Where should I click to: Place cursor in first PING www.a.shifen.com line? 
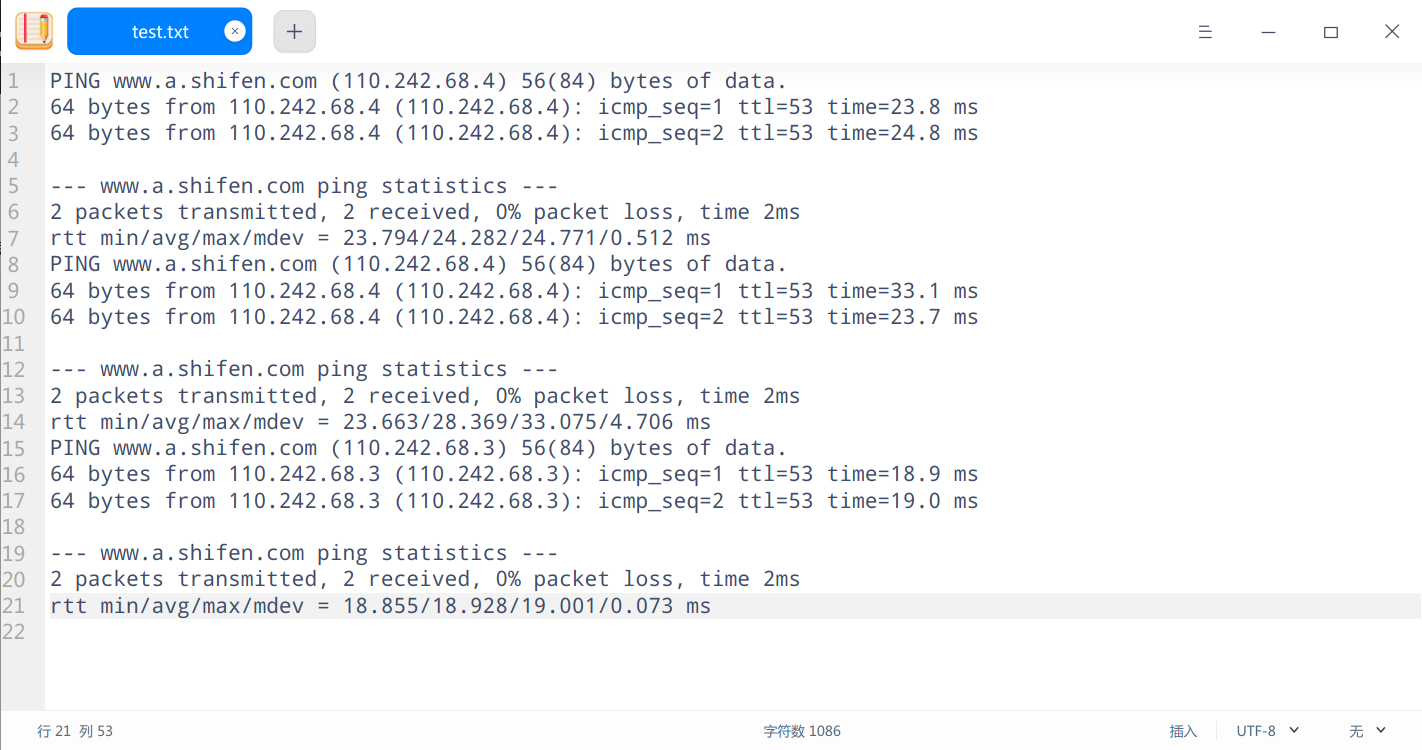point(418,81)
